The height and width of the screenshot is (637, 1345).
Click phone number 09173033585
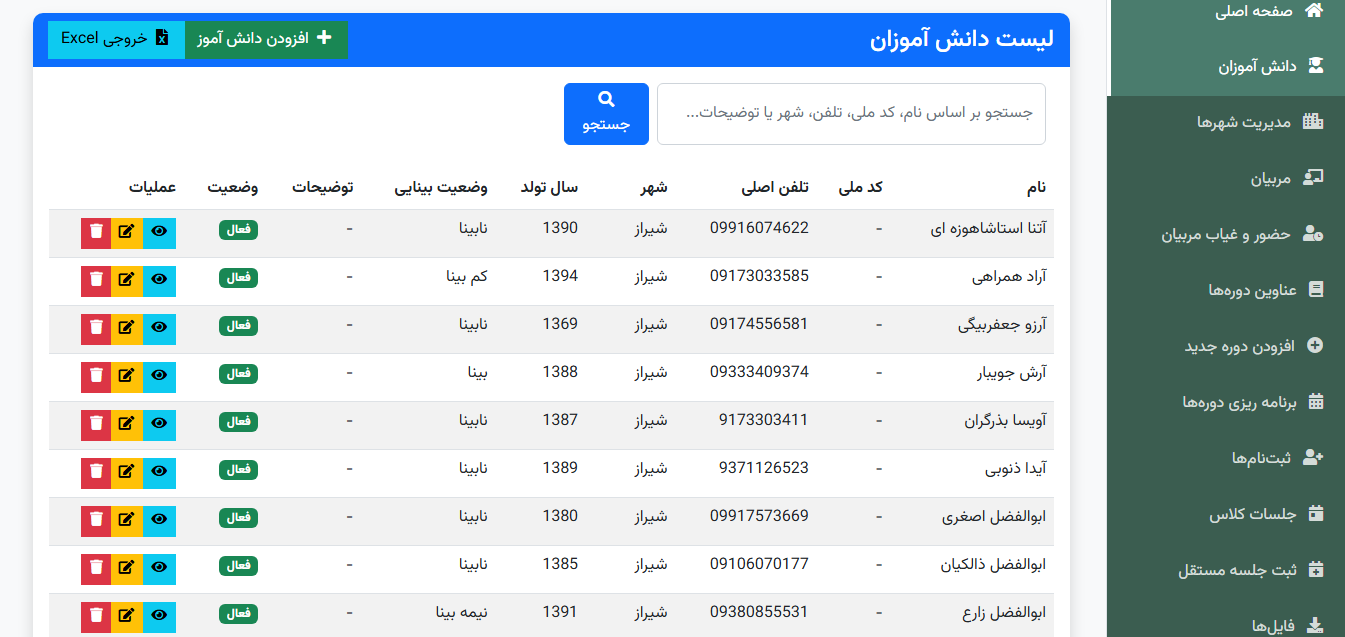pyautogui.click(x=759, y=276)
